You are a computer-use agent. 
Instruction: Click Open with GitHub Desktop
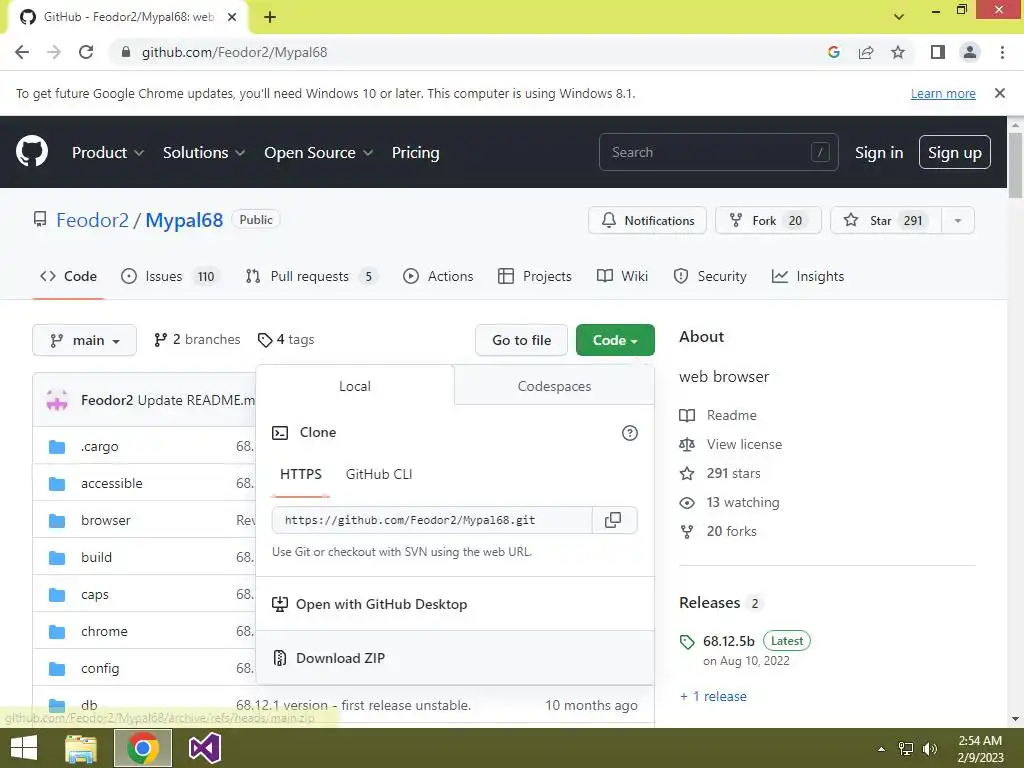pos(455,604)
